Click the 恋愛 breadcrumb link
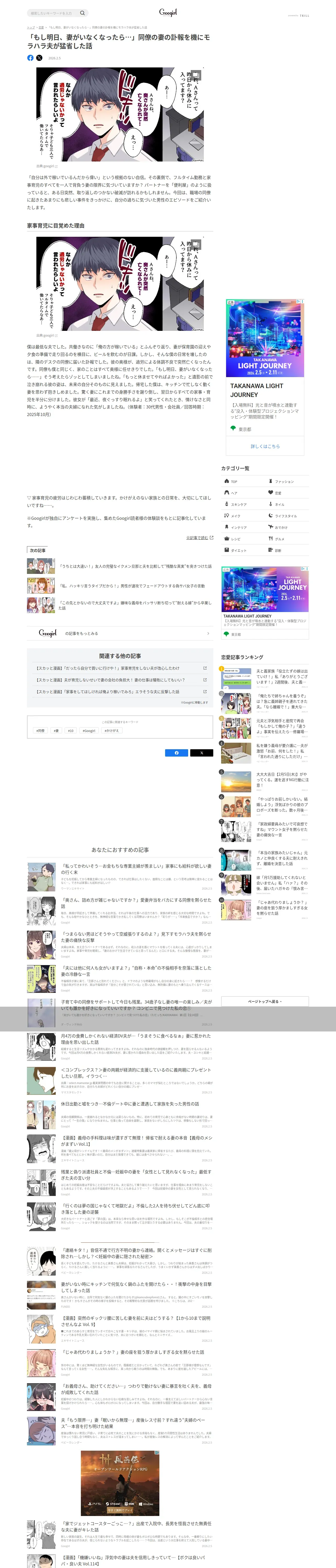This screenshot has width=336, height=1568. [41, 27]
